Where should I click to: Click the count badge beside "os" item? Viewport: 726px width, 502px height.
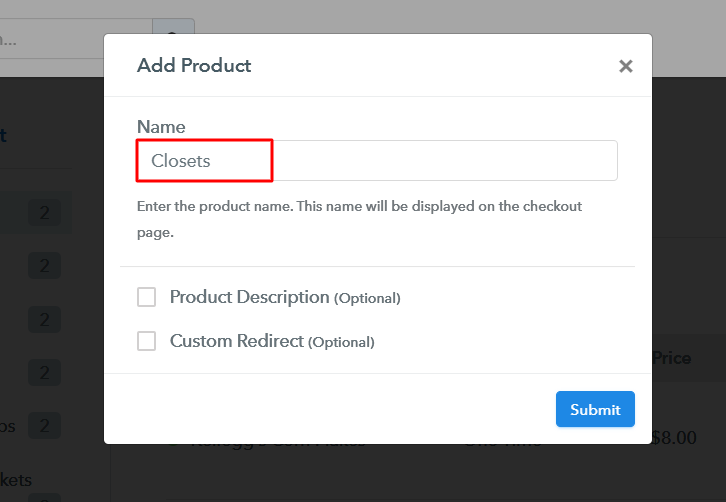tap(43, 426)
